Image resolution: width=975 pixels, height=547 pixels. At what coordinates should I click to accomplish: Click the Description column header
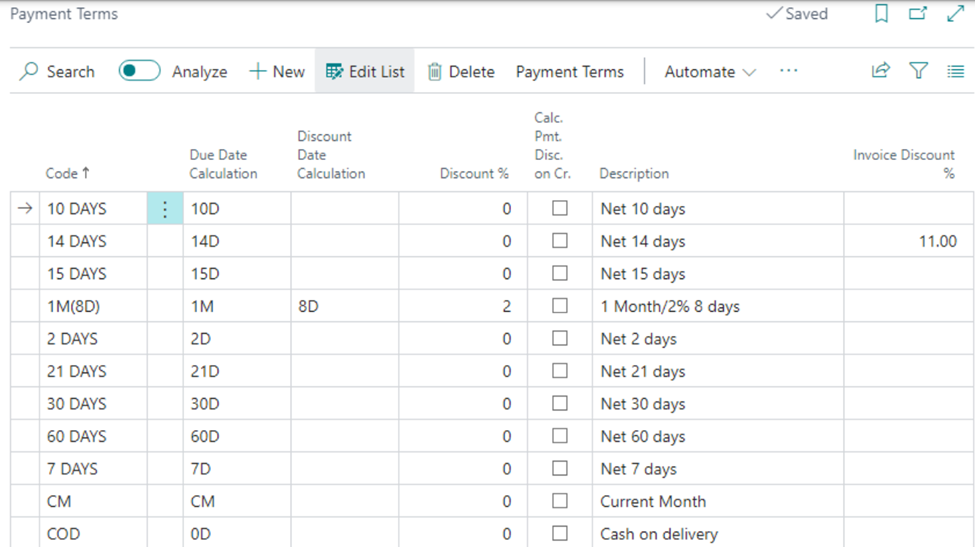[634, 173]
